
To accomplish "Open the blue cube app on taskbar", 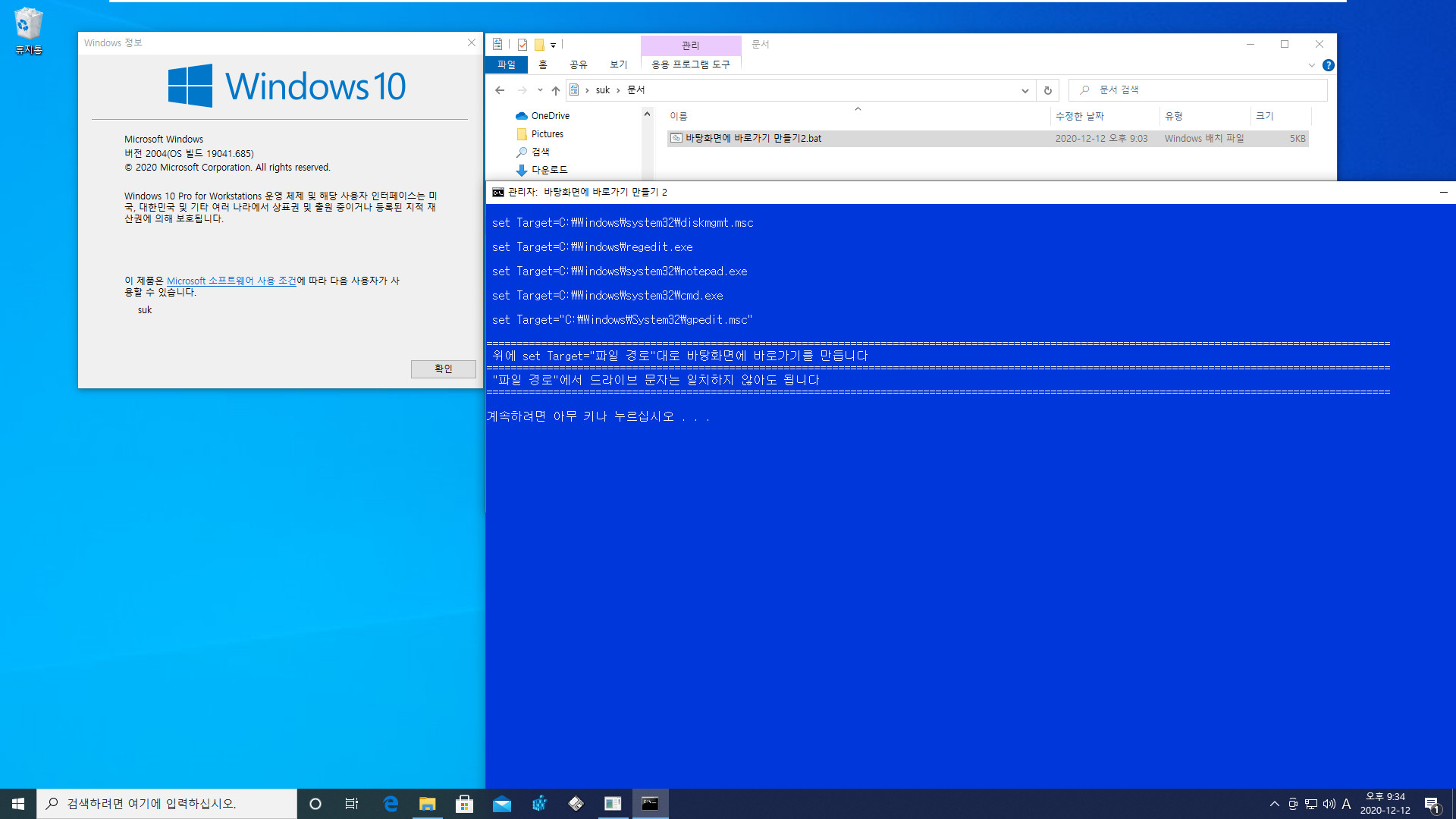I will tap(539, 804).
